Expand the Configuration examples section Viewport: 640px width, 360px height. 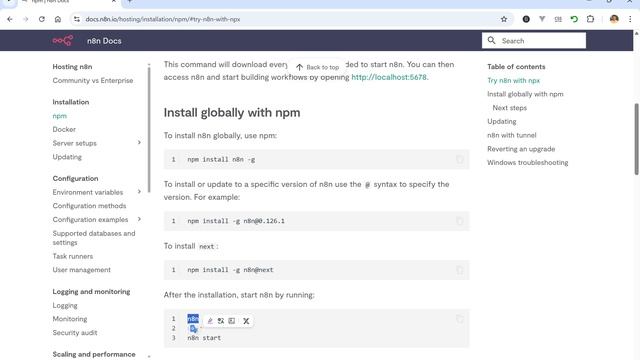(139, 219)
